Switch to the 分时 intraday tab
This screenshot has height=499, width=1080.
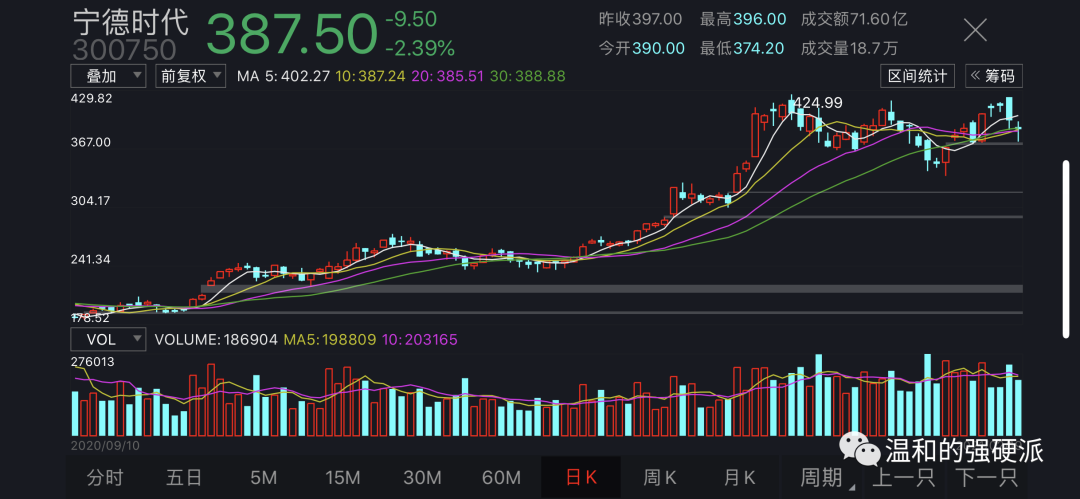[x=106, y=478]
